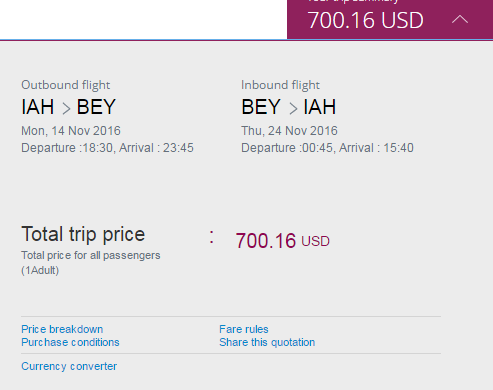Click Share this quotation link

[x=267, y=342]
